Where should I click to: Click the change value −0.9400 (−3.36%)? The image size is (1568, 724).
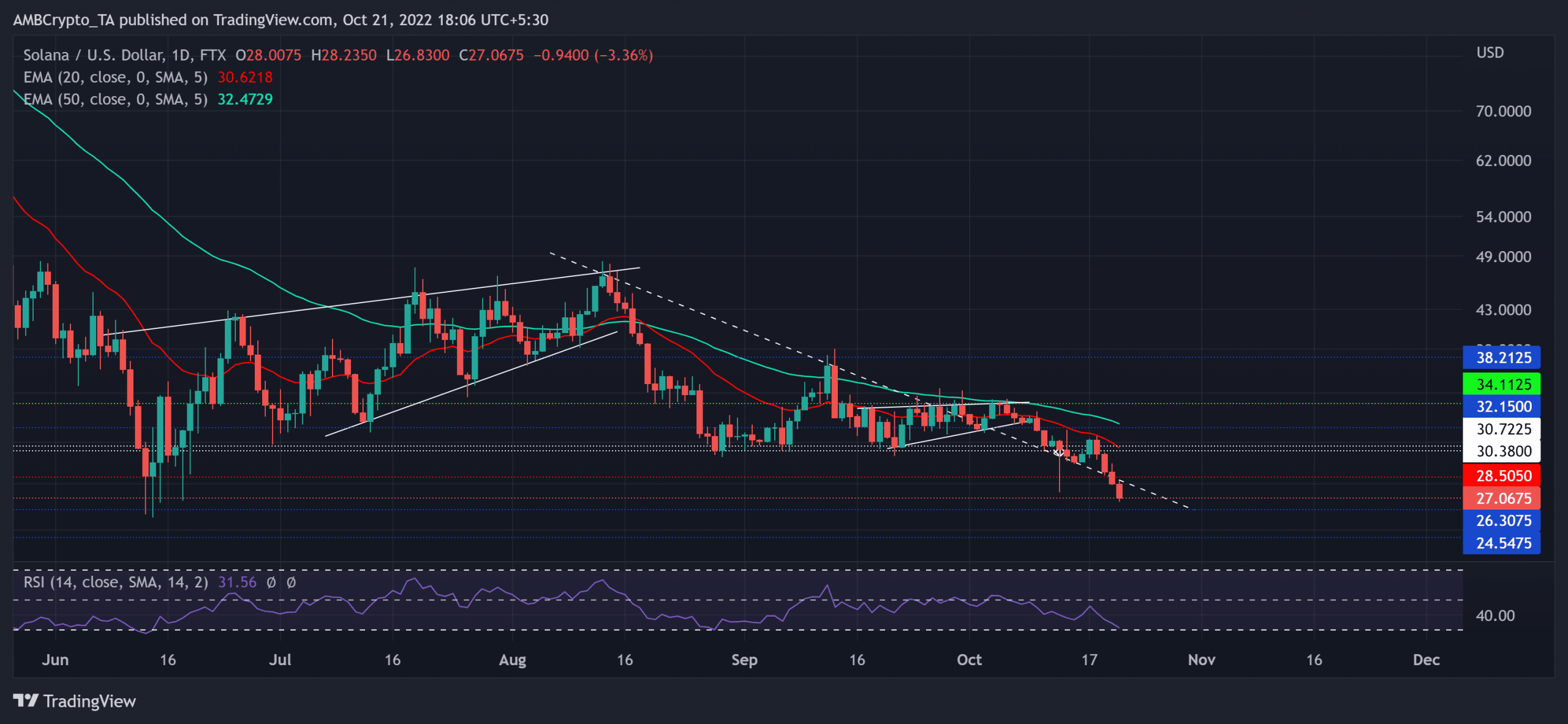pos(593,55)
